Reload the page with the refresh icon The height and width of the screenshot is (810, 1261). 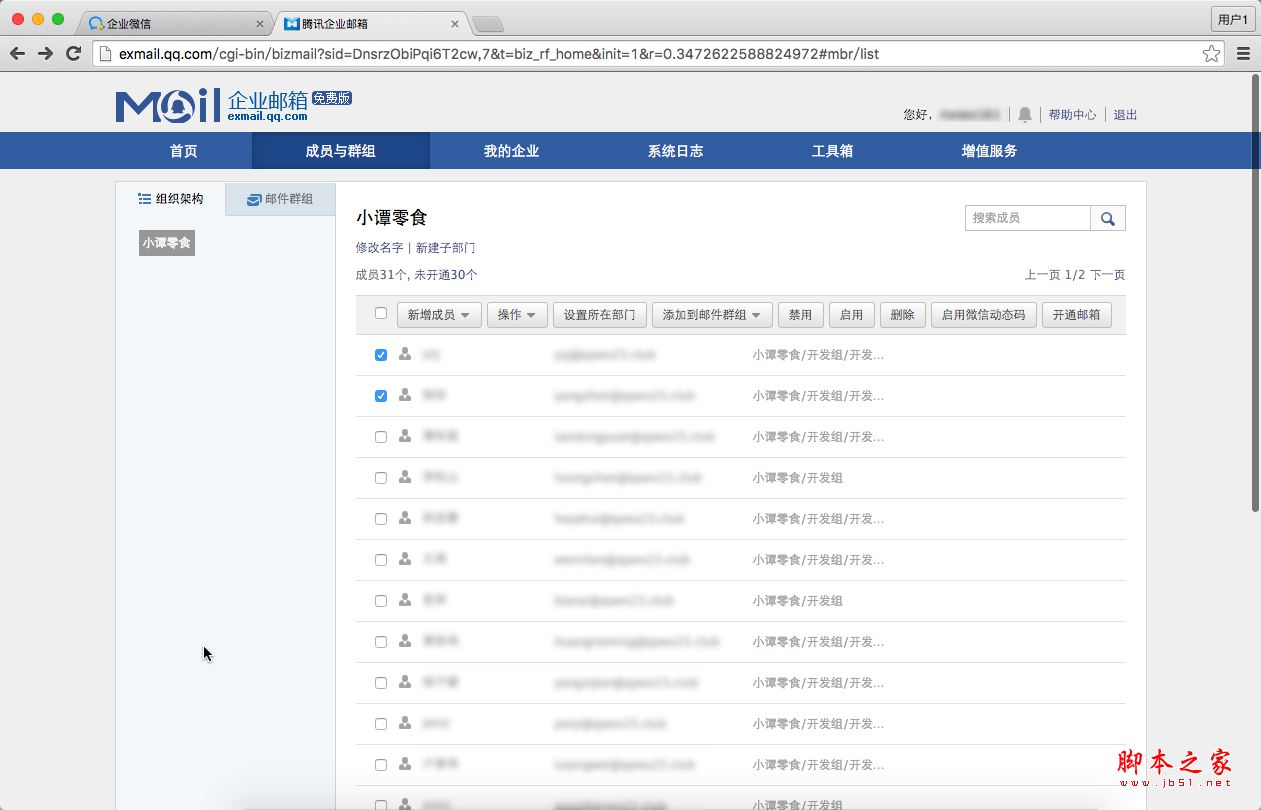(x=72, y=54)
